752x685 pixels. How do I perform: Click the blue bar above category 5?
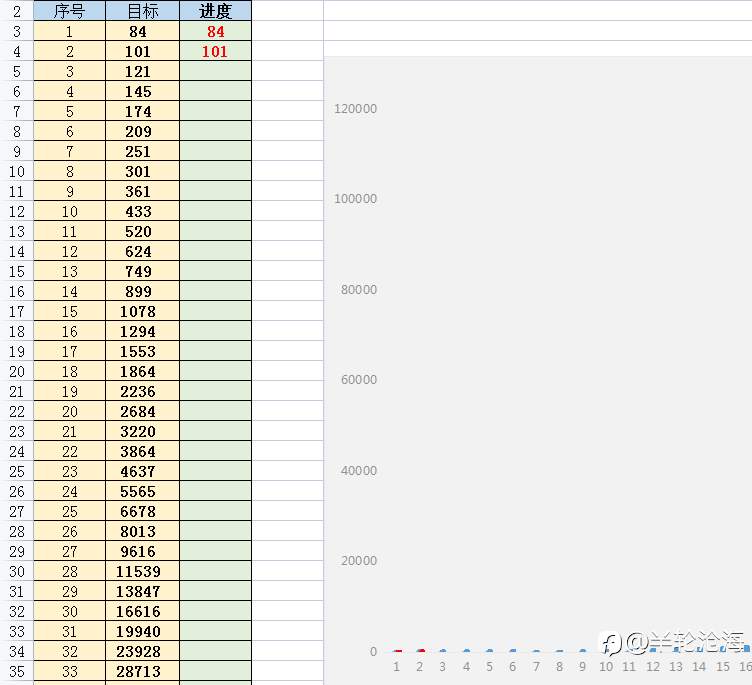[489, 650]
